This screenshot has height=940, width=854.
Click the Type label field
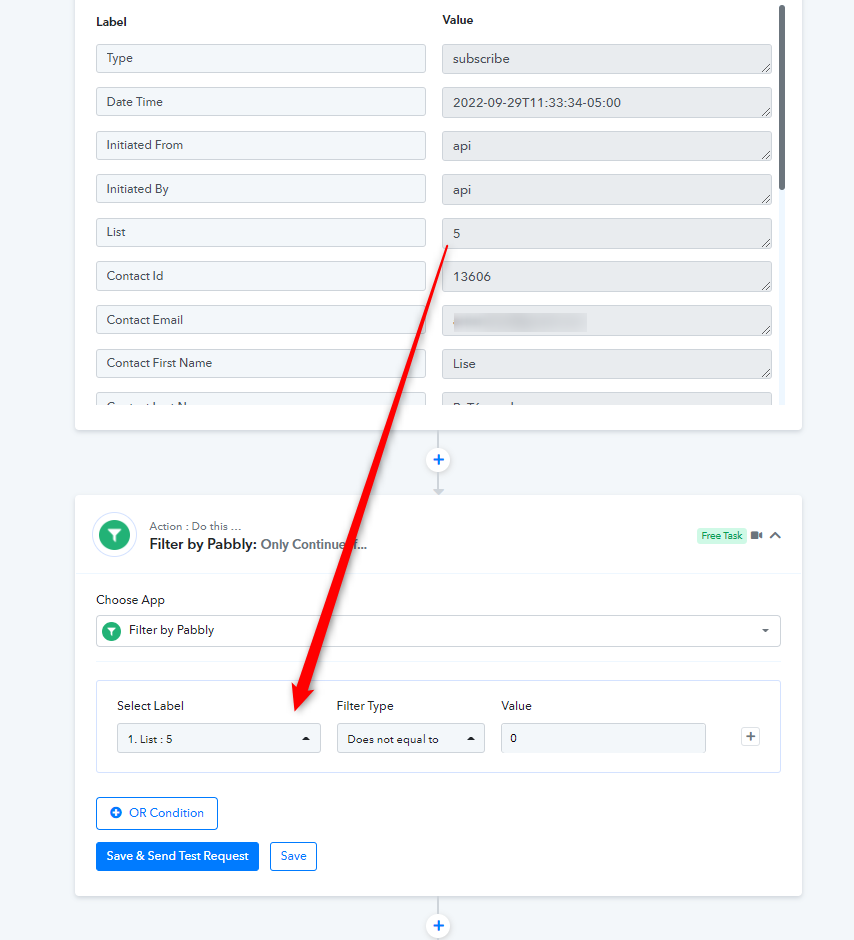coord(261,58)
